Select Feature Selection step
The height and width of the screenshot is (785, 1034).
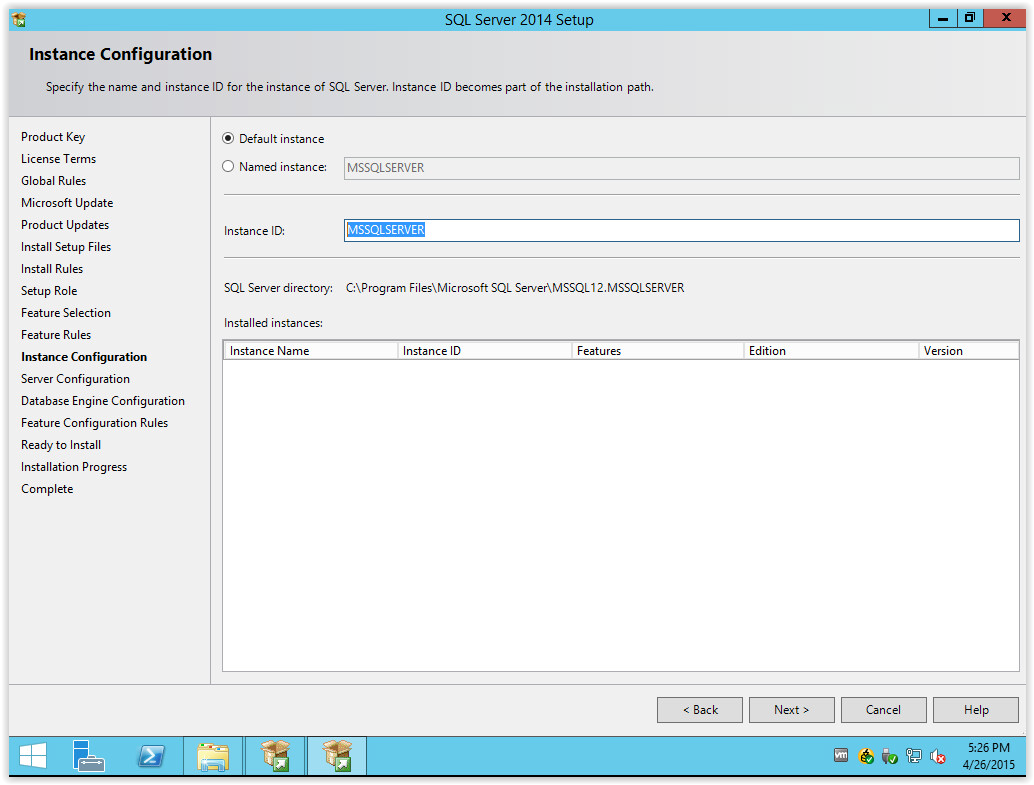coord(65,313)
